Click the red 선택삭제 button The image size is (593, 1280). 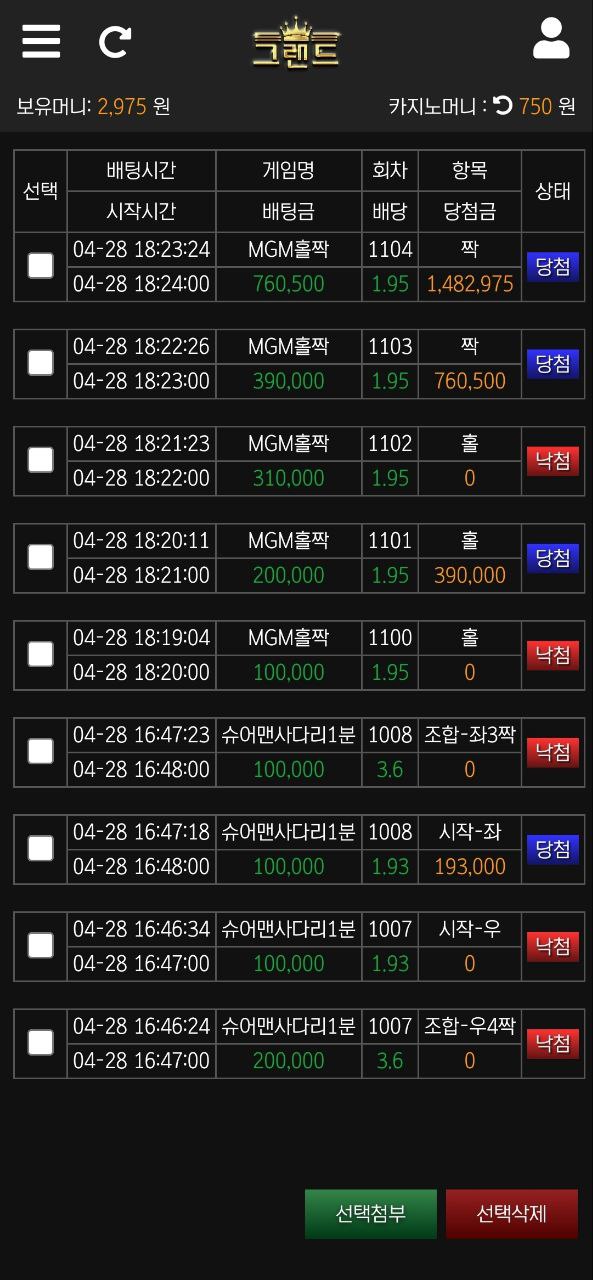[x=512, y=1214]
